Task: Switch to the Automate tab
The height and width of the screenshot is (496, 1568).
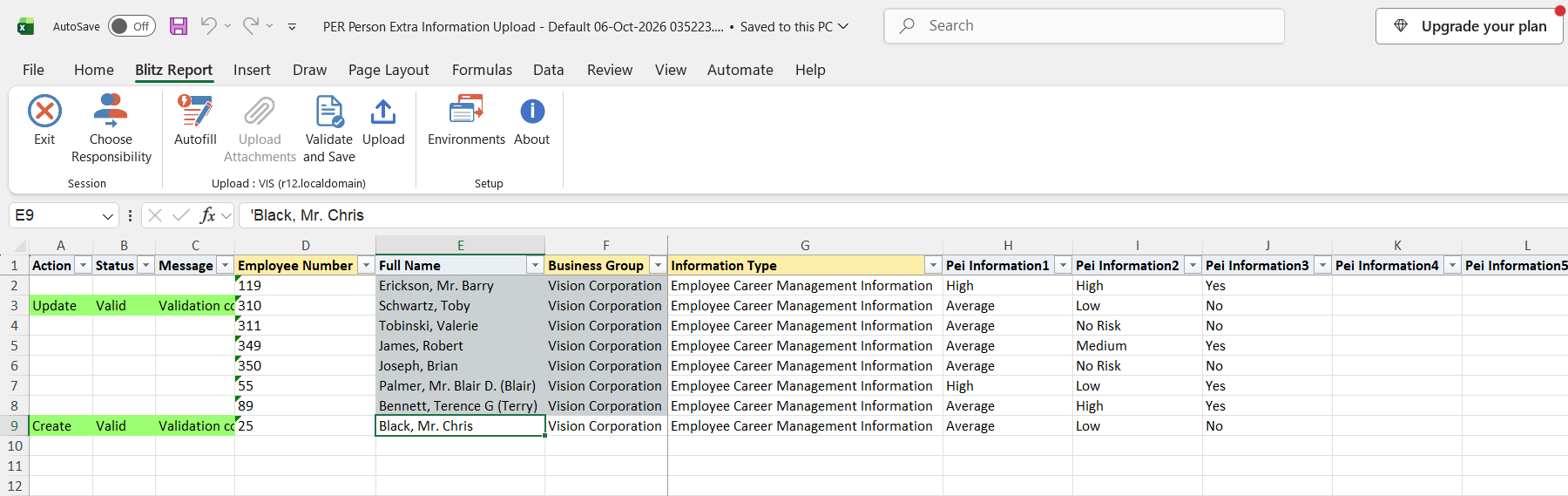Action: tap(740, 70)
